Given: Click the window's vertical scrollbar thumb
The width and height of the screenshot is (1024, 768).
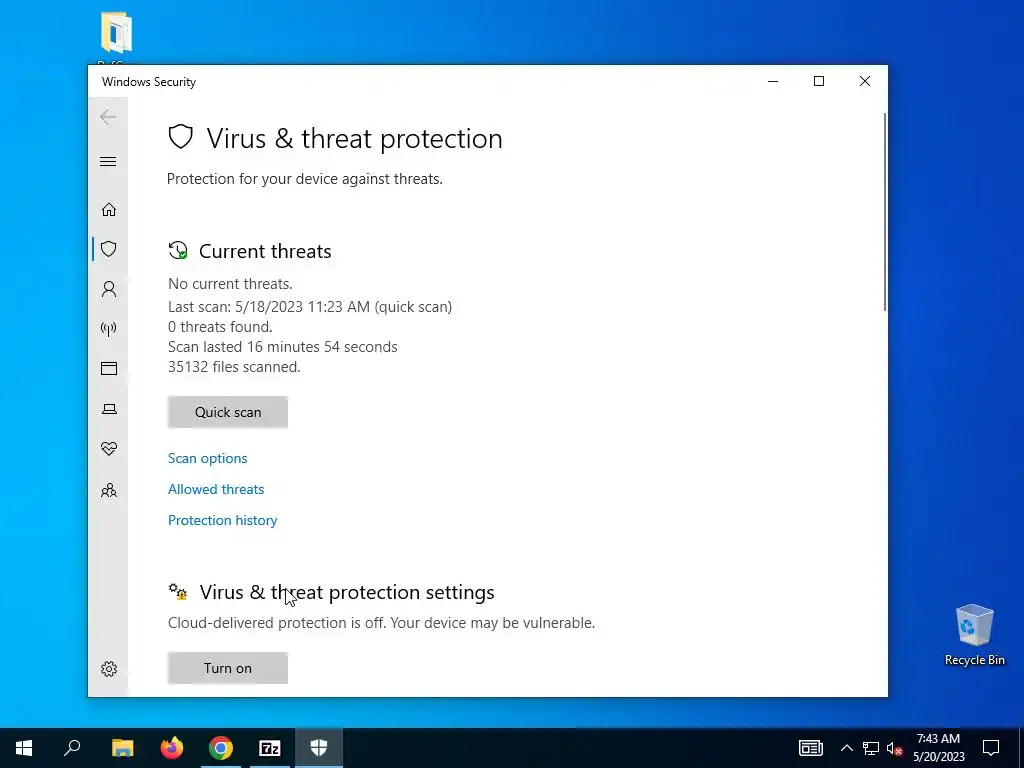Looking at the screenshot, I should point(885,212).
